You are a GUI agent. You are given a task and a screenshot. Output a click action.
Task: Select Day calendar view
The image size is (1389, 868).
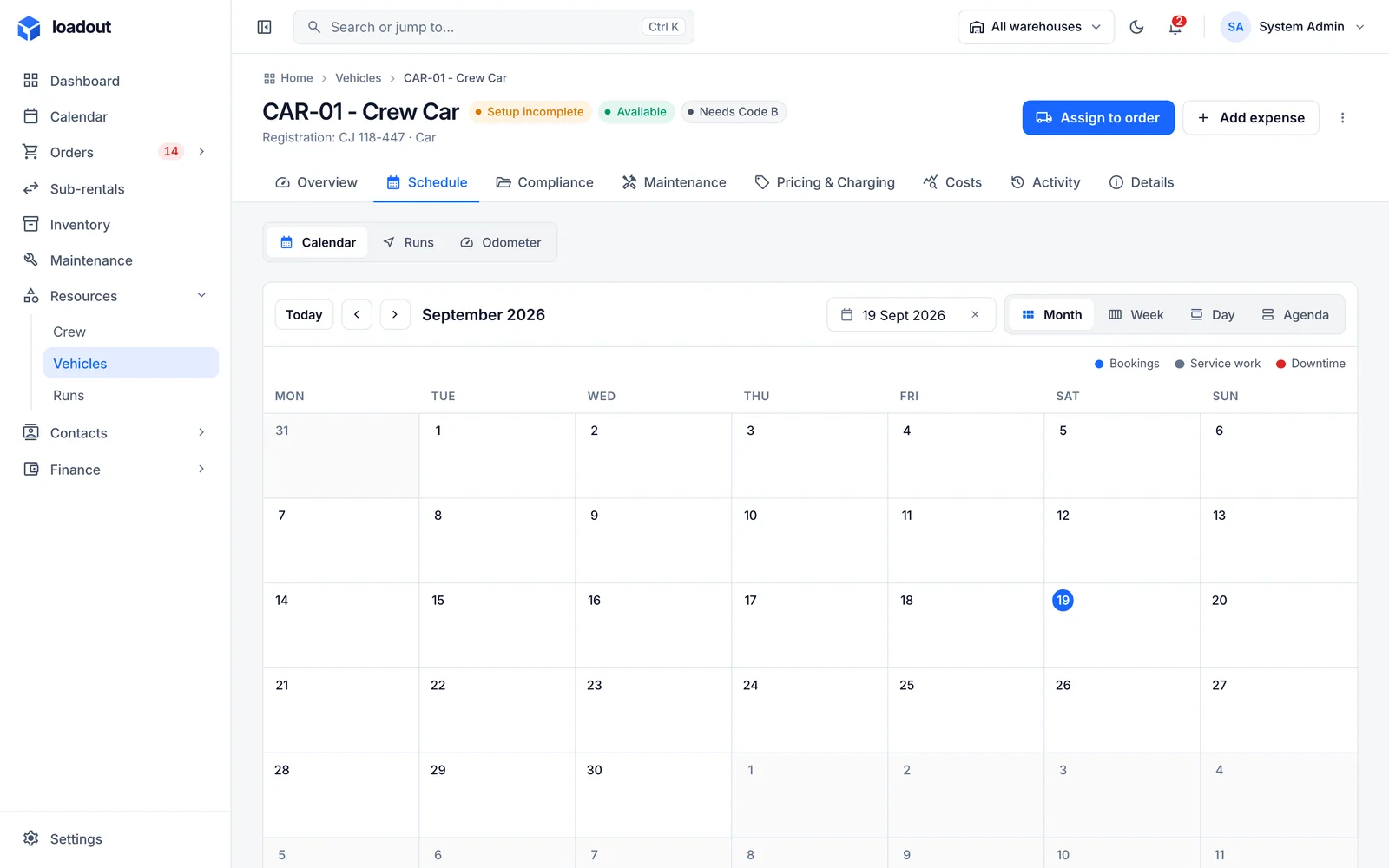pos(1213,315)
